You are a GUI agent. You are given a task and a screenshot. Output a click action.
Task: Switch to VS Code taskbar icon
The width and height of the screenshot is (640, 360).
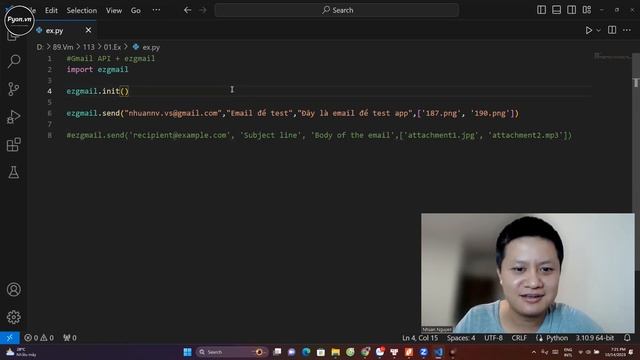click(x=438, y=352)
